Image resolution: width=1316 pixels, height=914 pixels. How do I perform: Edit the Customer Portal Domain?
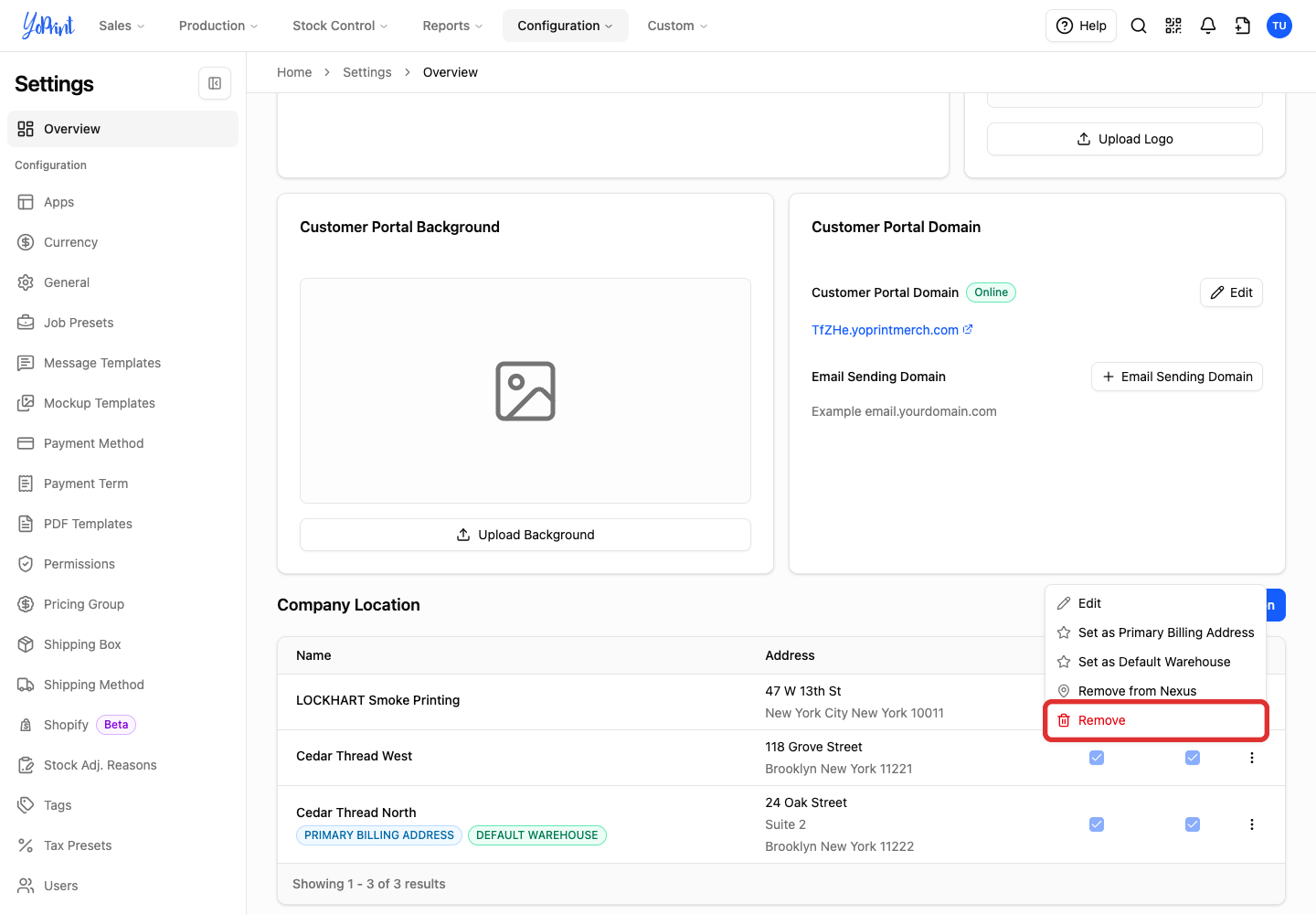click(1231, 292)
